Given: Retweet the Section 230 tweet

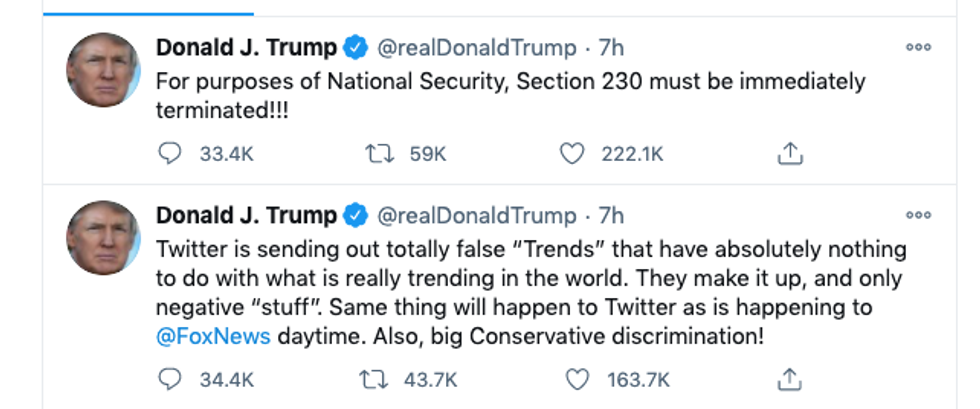Looking at the screenshot, I should point(379,153).
